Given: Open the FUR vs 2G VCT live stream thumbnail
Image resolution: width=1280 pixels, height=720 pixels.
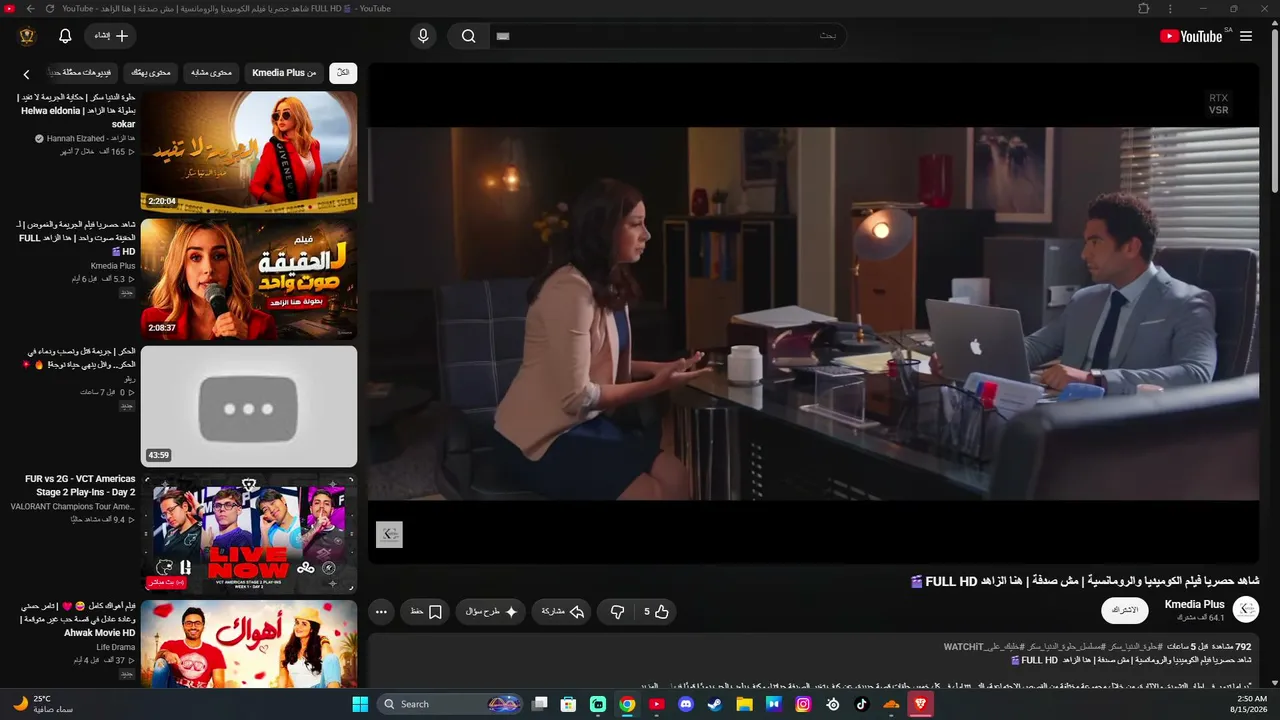Looking at the screenshot, I should pyautogui.click(x=249, y=533).
